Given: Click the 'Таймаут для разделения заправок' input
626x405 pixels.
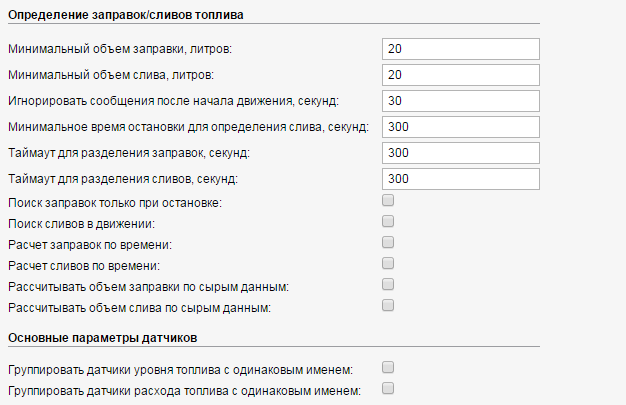Looking at the screenshot, I should point(460,153).
